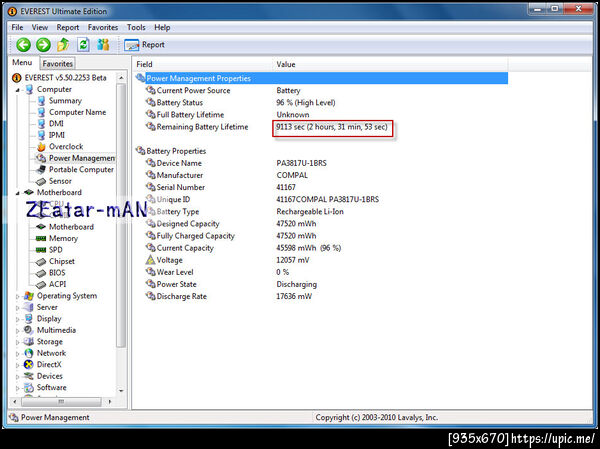Click the Operating System Windows flag icon

[29, 296]
